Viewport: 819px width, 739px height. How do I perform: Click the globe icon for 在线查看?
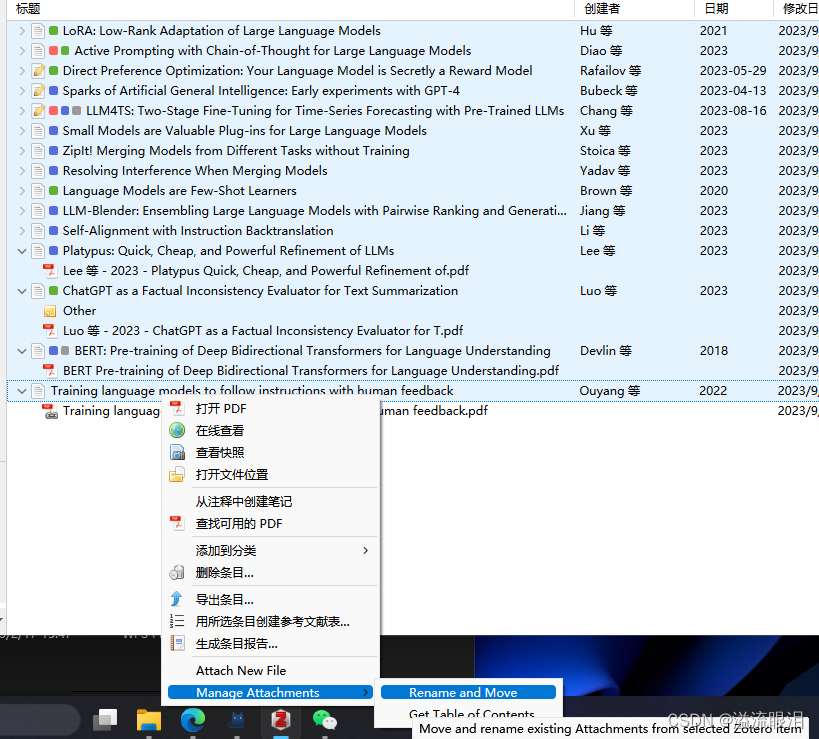[177, 430]
